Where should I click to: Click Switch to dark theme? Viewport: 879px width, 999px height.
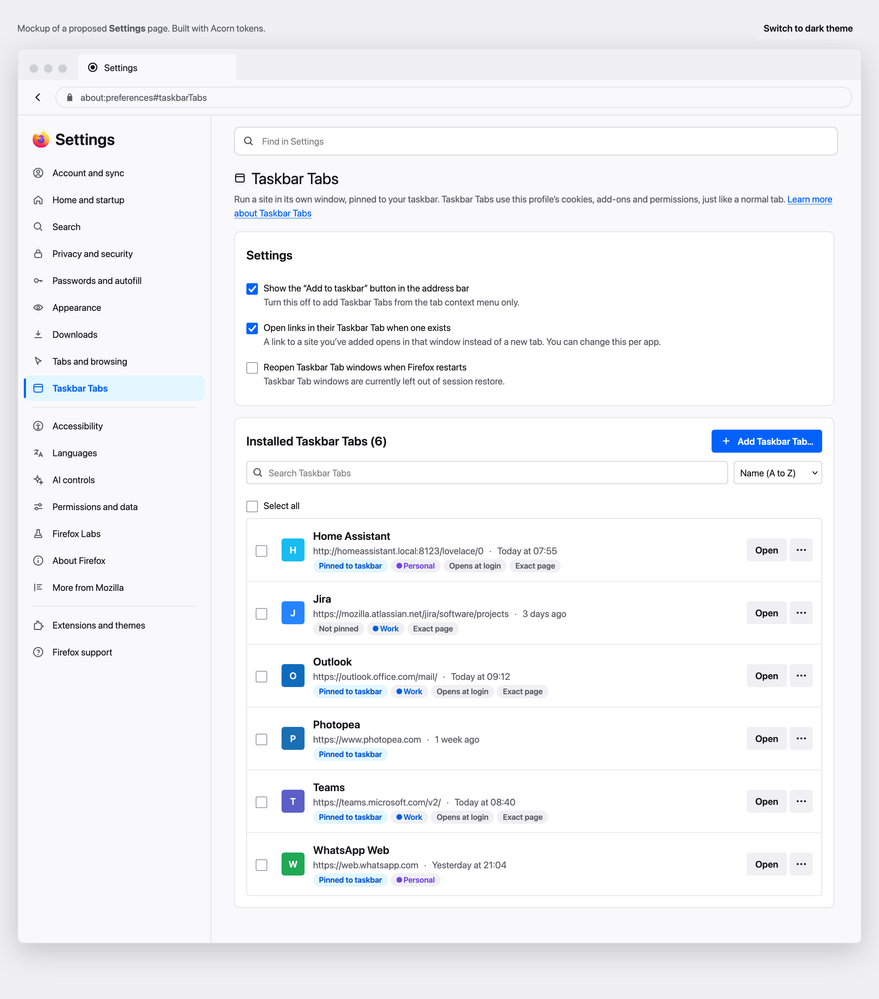point(808,29)
